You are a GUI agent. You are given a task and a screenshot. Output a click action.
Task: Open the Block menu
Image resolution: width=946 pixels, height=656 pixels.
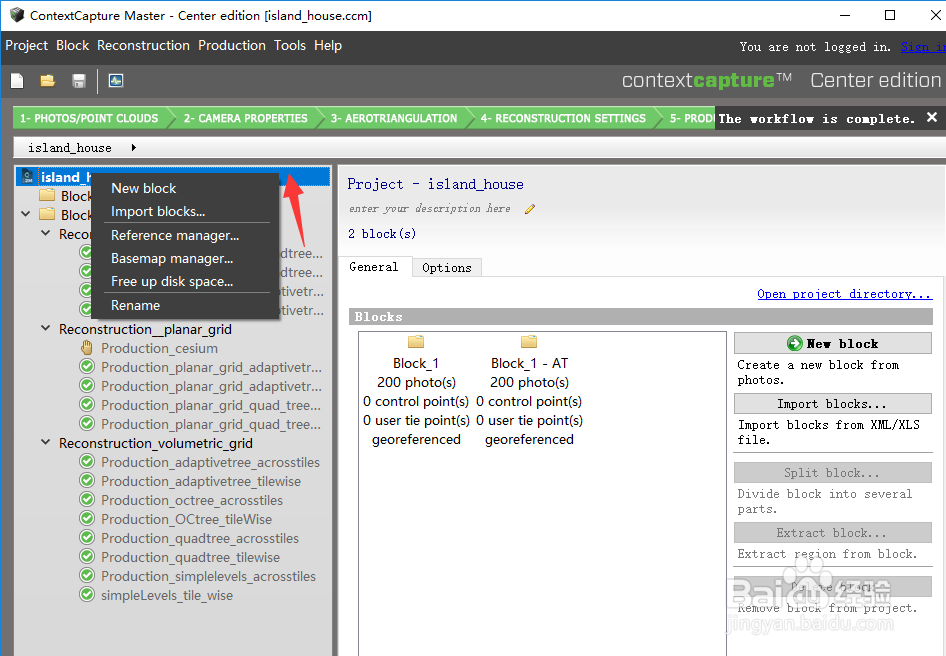(72, 45)
